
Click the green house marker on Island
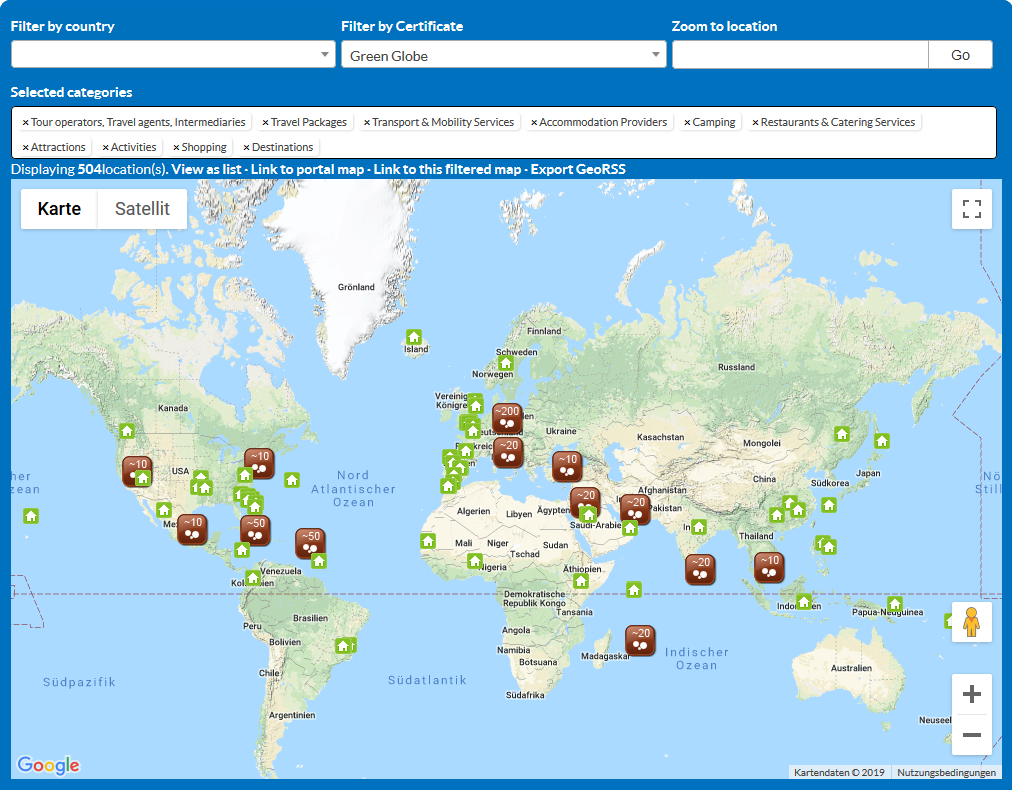point(413,337)
